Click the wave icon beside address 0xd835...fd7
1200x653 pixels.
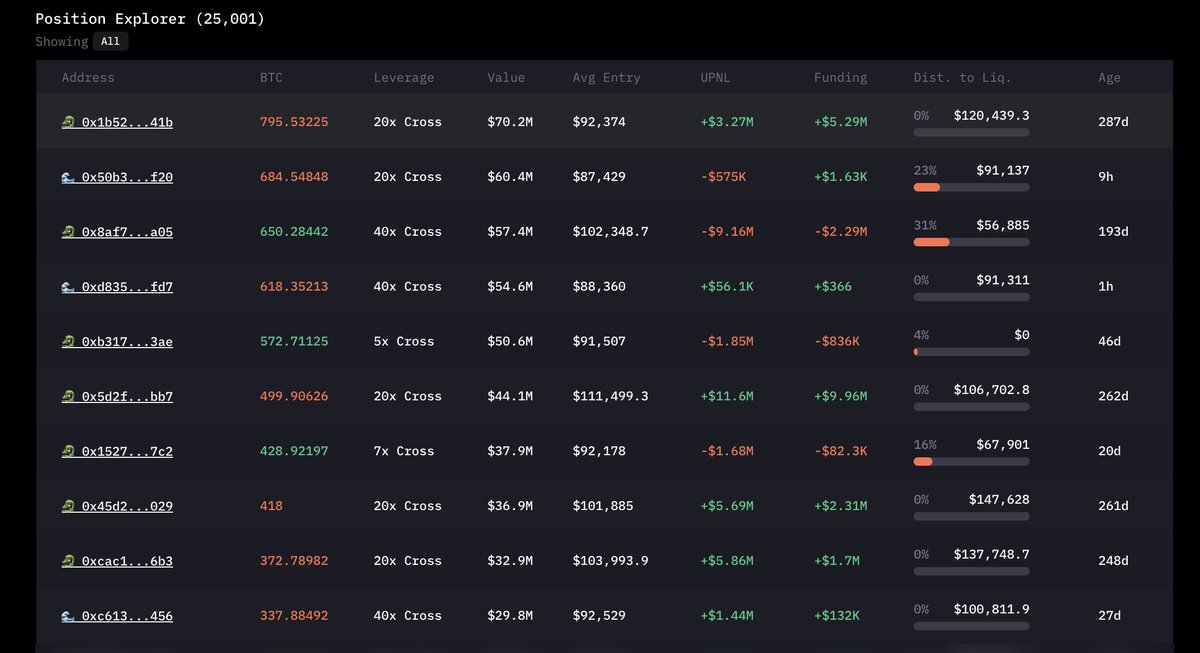pos(67,287)
